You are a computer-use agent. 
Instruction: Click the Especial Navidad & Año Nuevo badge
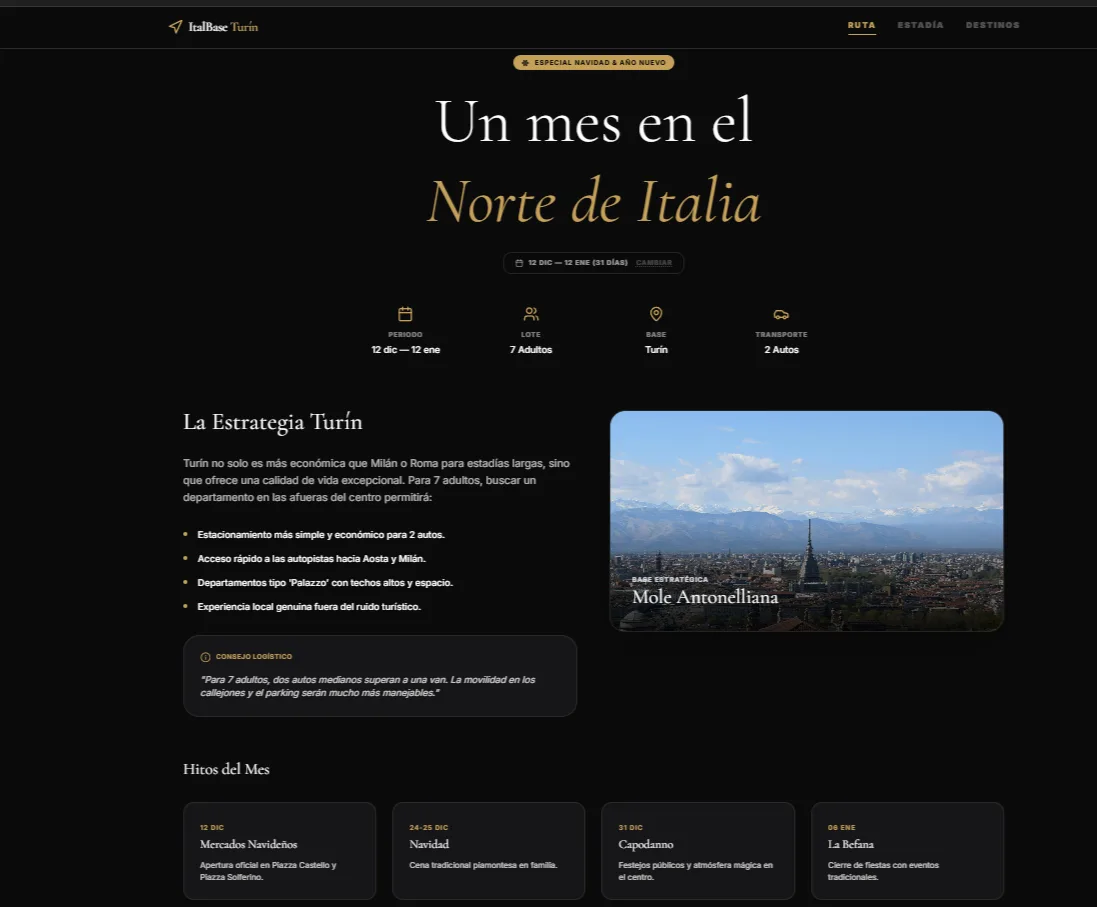593,63
